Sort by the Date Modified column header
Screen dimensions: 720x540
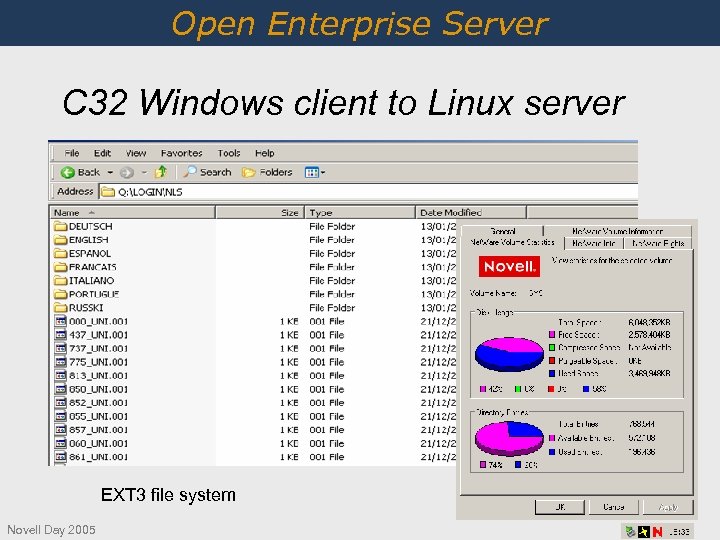click(471, 213)
